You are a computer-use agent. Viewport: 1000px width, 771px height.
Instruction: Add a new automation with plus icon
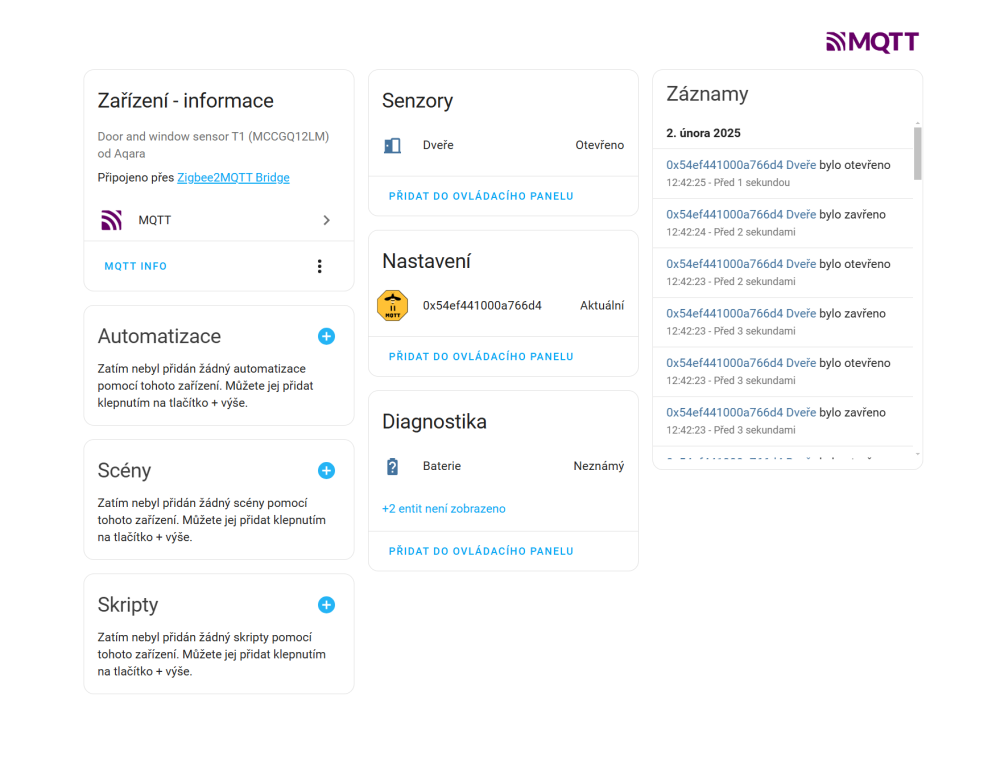pyautogui.click(x=326, y=337)
